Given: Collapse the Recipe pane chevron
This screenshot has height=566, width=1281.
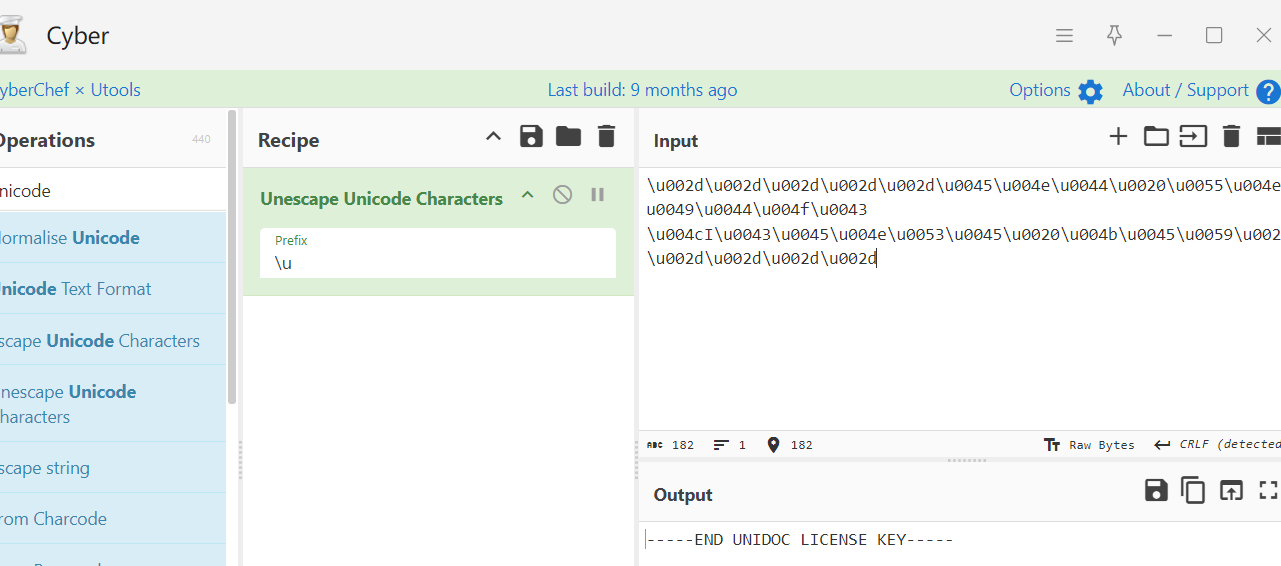Looking at the screenshot, I should [x=493, y=137].
